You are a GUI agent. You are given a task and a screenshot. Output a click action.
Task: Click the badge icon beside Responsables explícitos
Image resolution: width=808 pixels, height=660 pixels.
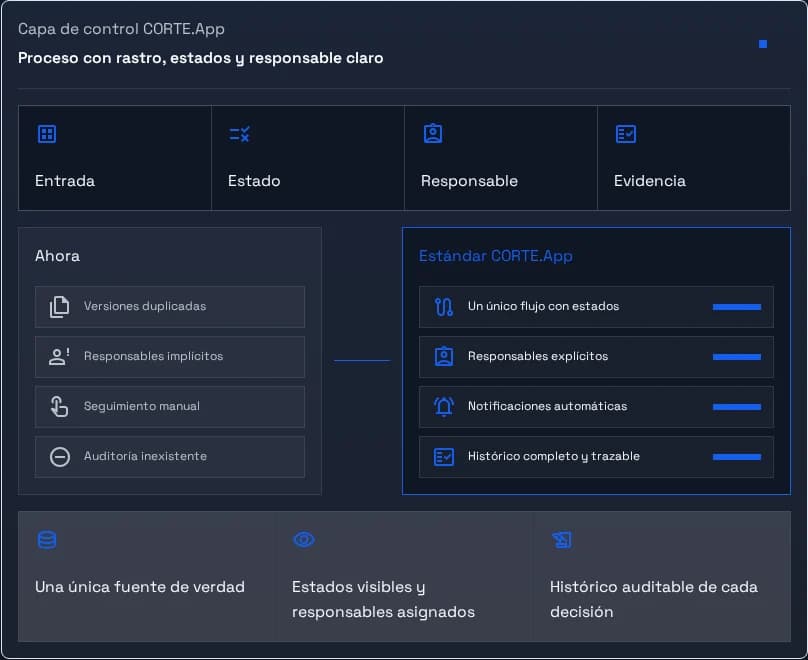click(444, 357)
